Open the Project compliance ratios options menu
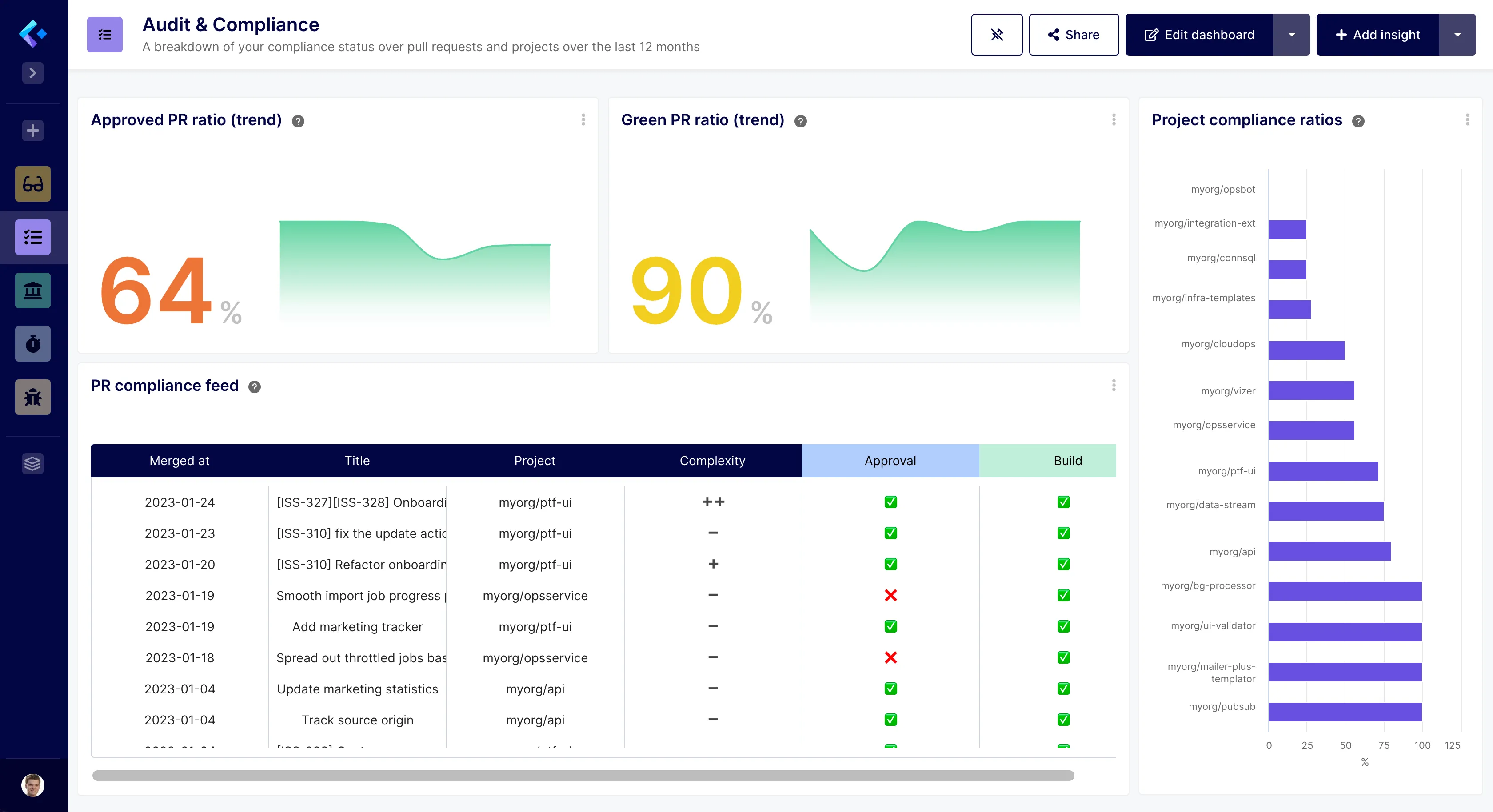 click(1468, 120)
